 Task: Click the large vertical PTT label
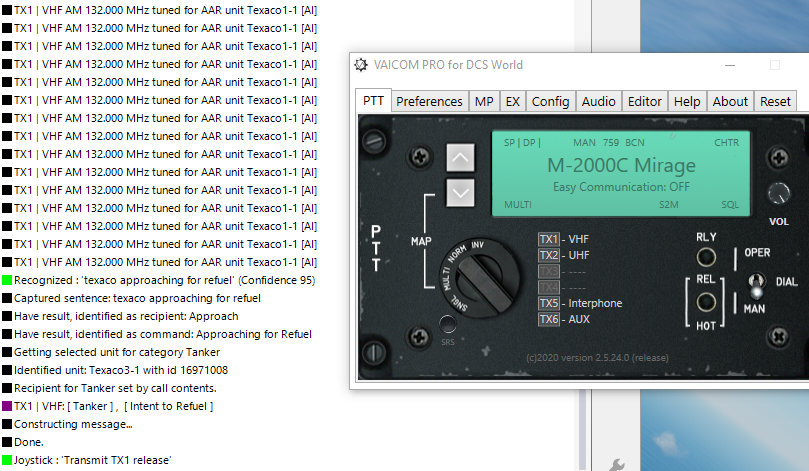pos(376,248)
